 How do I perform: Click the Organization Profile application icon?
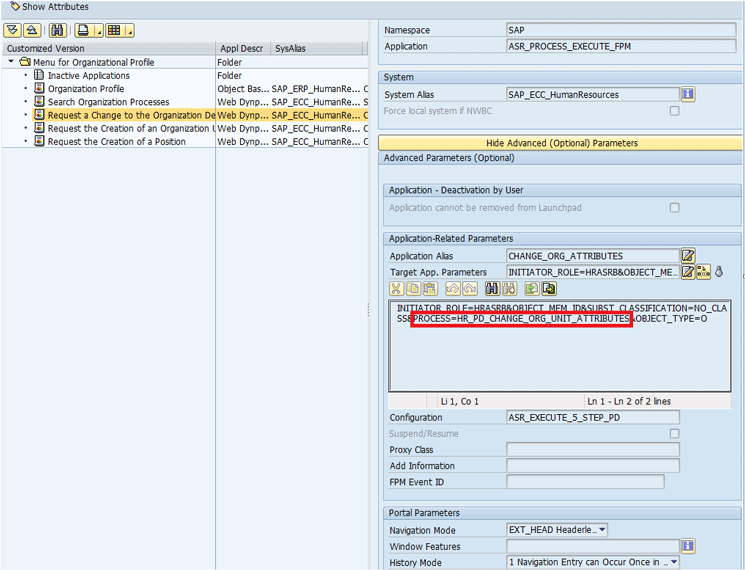coord(39,88)
